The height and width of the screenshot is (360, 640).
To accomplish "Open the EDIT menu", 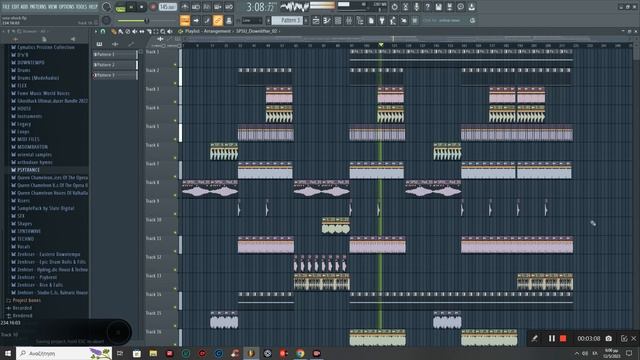I will [x=15, y=7].
